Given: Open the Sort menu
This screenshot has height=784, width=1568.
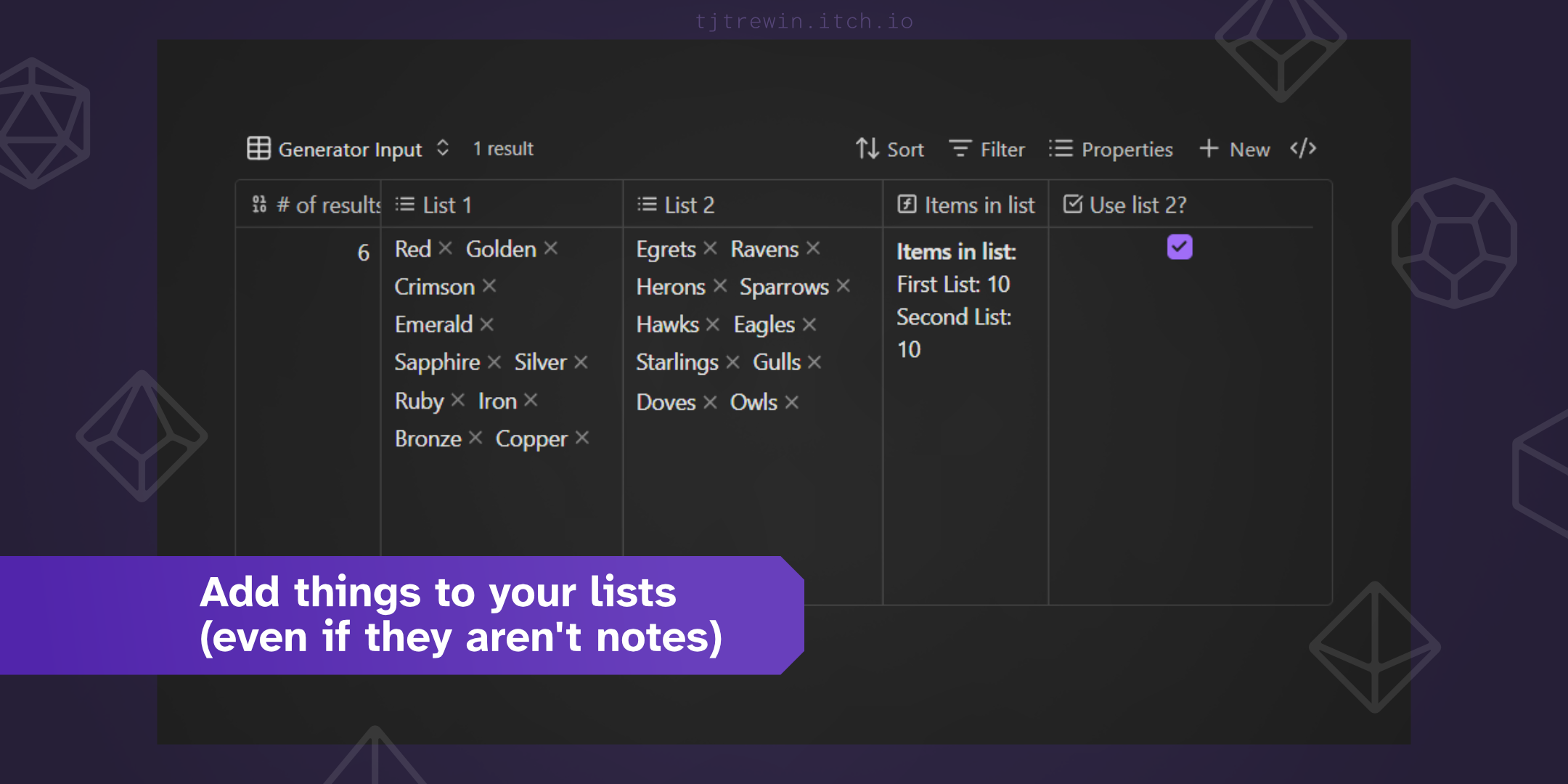Looking at the screenshot, I should [x=889, y=149].
